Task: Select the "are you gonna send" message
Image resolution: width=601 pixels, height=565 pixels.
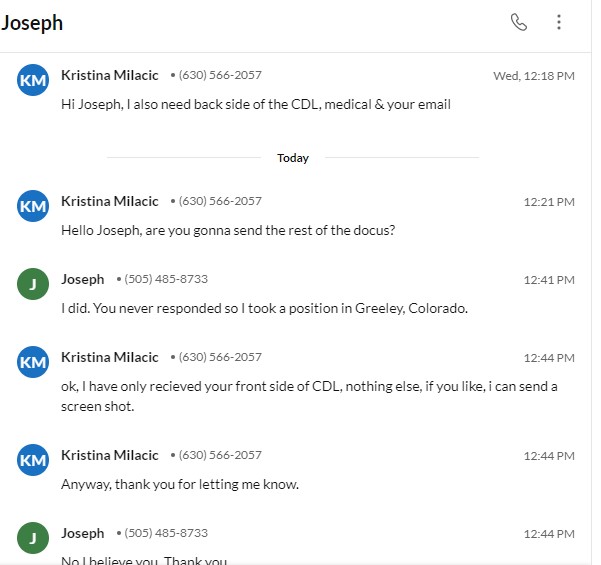Action: pos(228,230)
